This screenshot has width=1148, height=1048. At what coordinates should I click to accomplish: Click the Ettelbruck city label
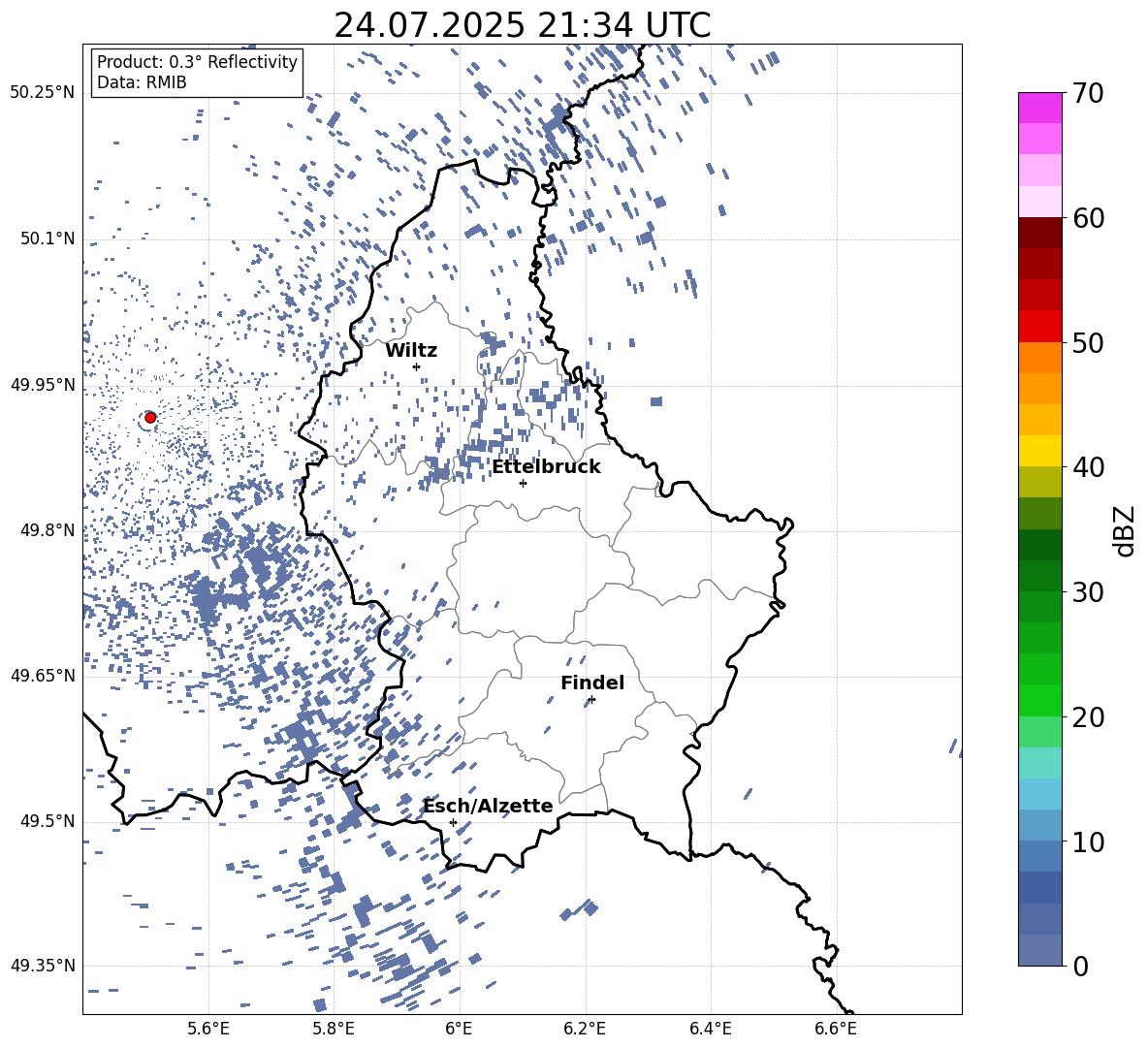[546, 467]
